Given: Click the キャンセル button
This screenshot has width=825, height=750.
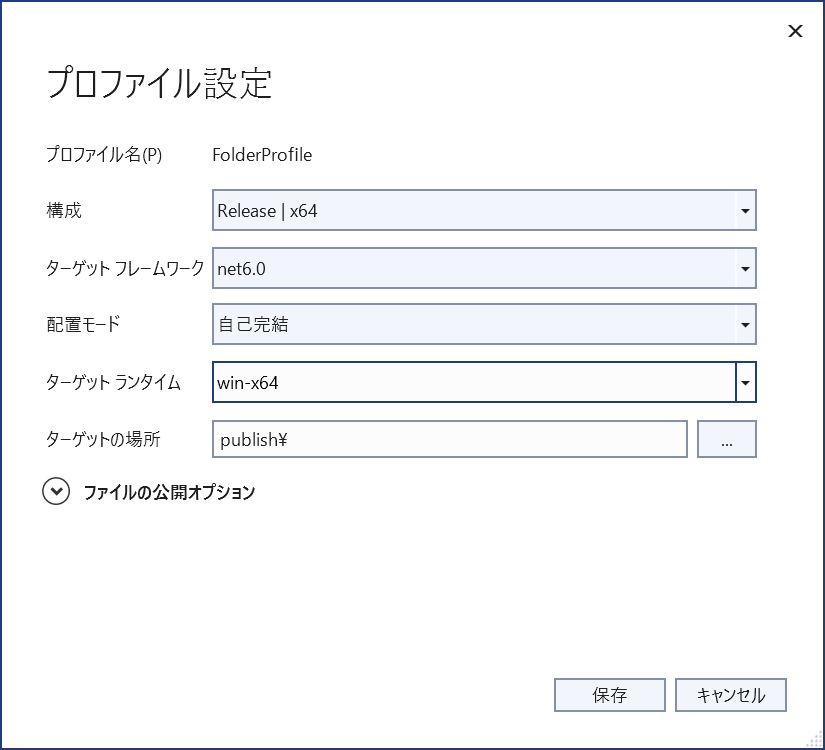Looking at the screenshot, I should pyautogui.click(x=731, y=695).
